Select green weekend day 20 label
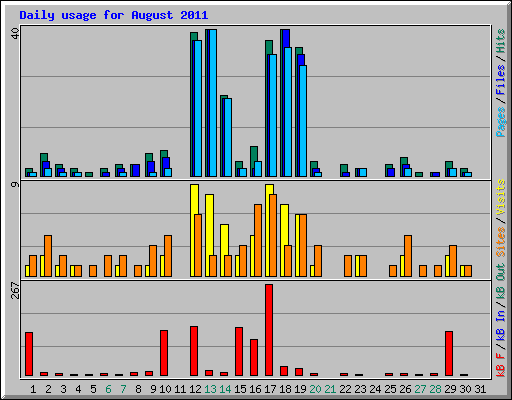Image resolution: width=512 pixels, height=400 pixels. (x=315, y=389)
